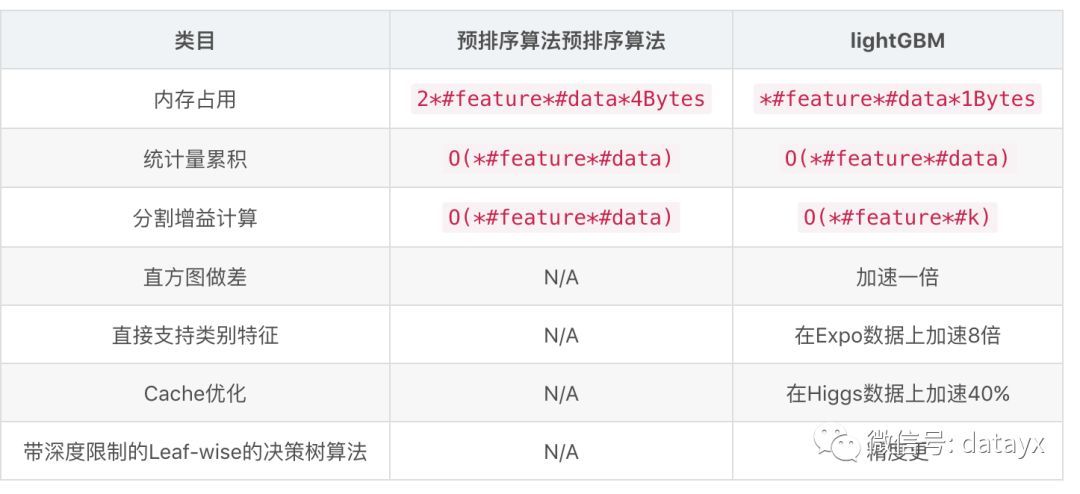Click the WeChat logo in the watermark
Image resolution: width=1080 pixels, height=494 pixels.
point(836,443)
